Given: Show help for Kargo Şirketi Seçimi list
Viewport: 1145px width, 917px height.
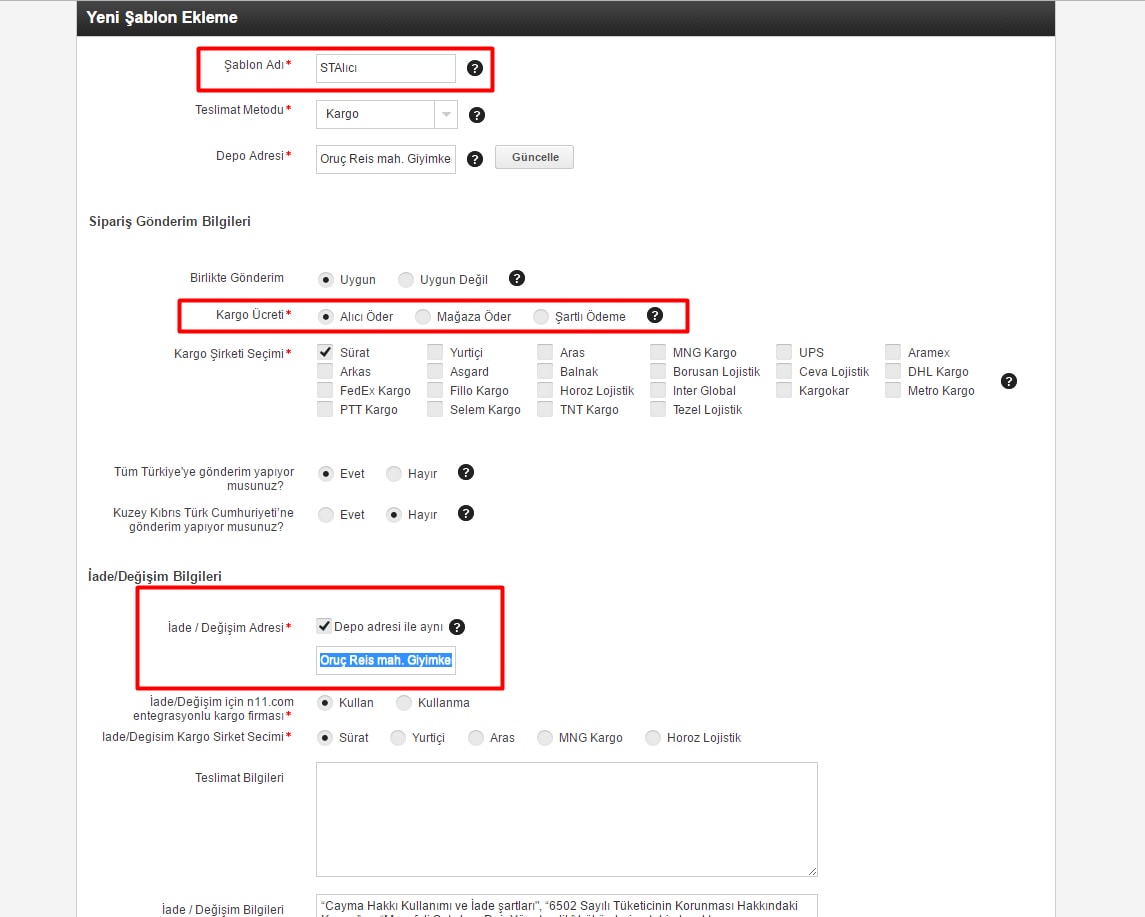Looking at the screenshot, I should coord(1009,381).
